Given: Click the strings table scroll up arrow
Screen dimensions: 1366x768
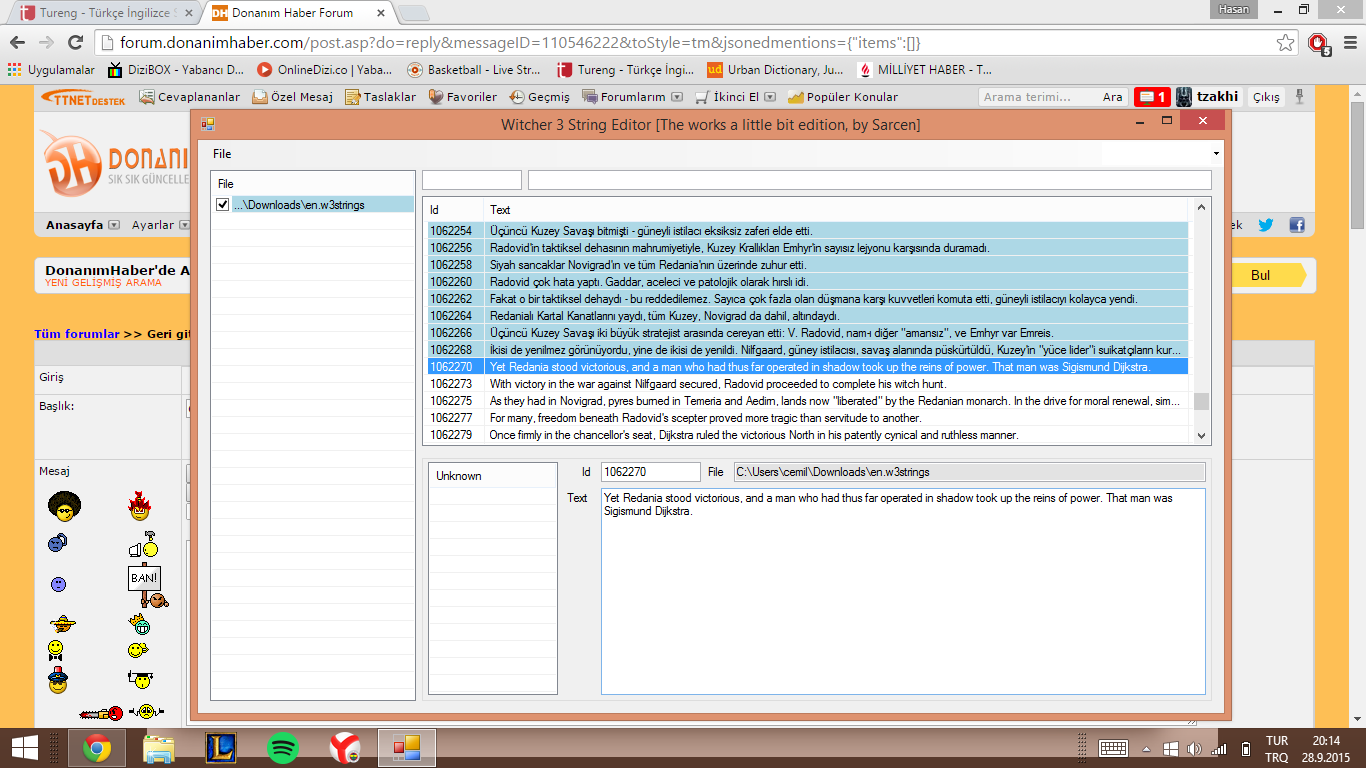Looking at the screenshot, I should 1202,208.
